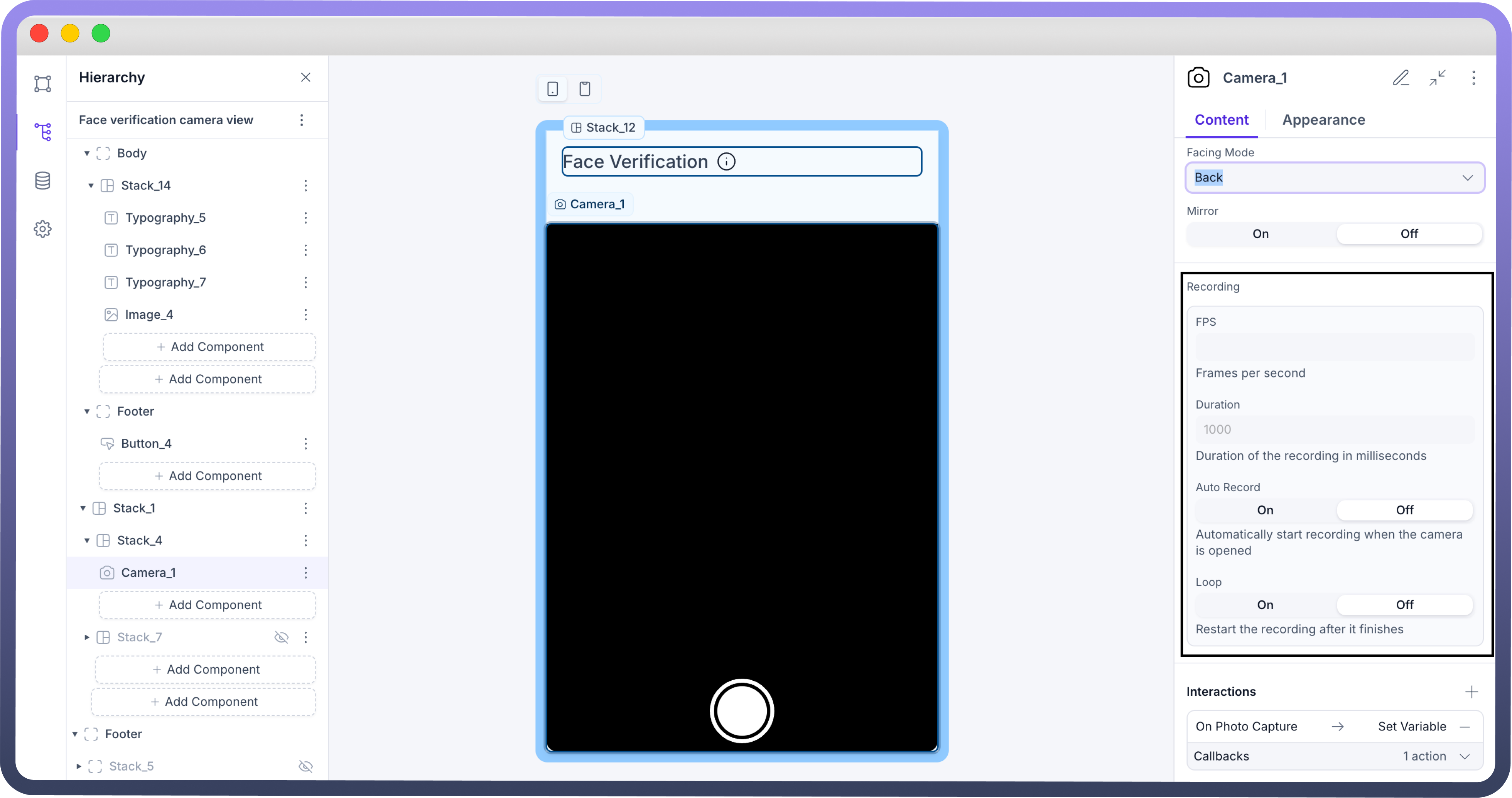Turn Mirror setting On
Image resolution: width=1512 pixels, height=798 pixels.
[1260, 234]
